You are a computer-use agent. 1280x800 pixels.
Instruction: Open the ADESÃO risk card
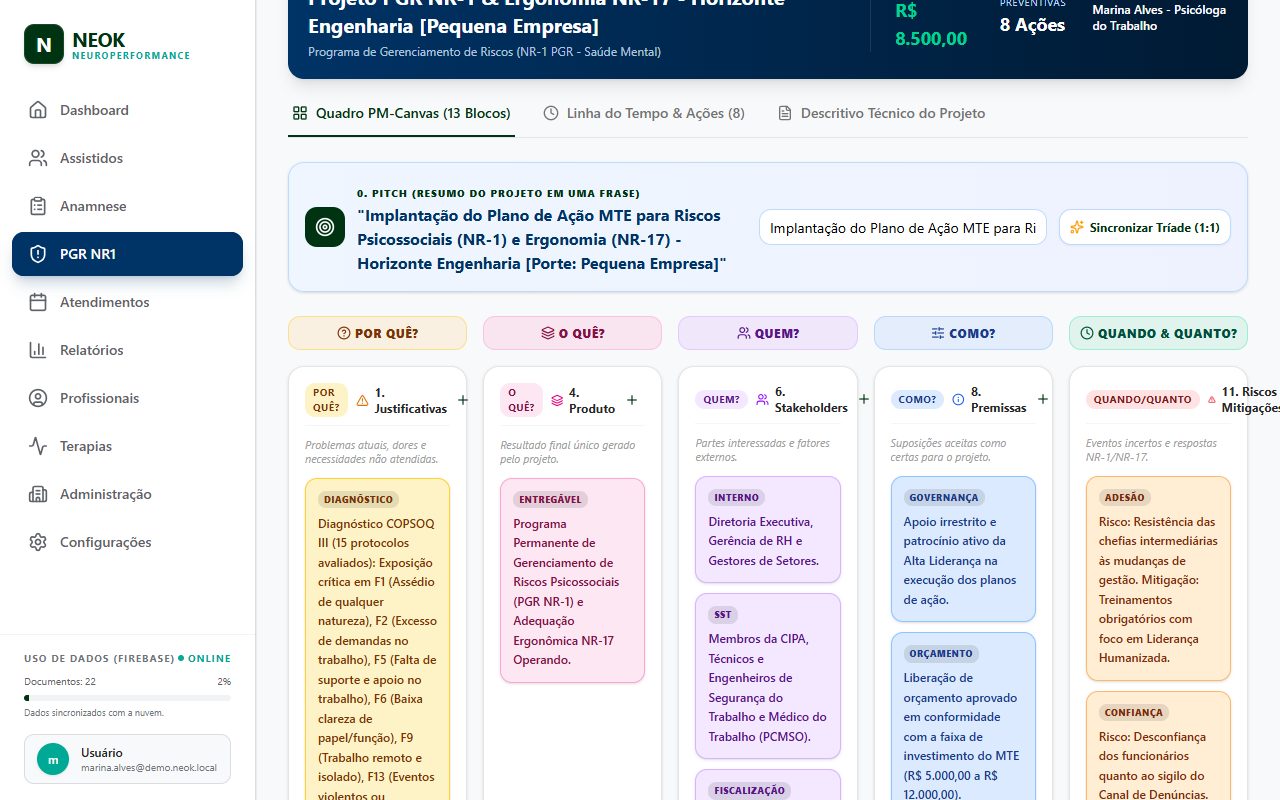(x=1158, y=578)
